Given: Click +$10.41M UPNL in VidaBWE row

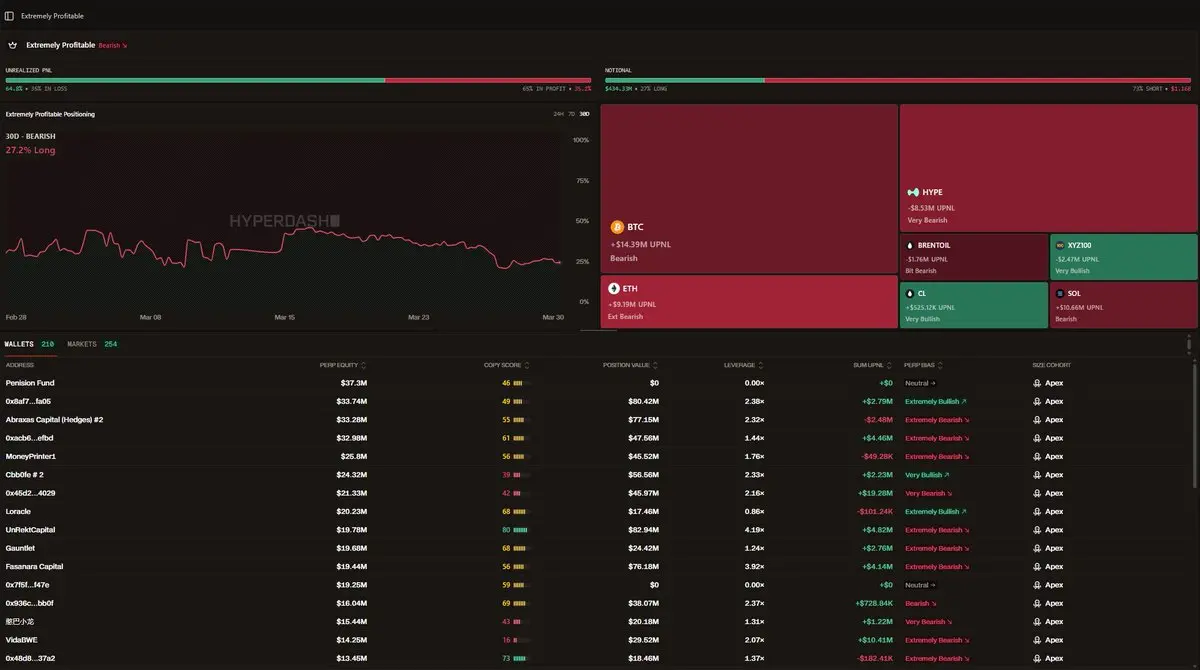Looking at the screenshot, I should (876, 640).
